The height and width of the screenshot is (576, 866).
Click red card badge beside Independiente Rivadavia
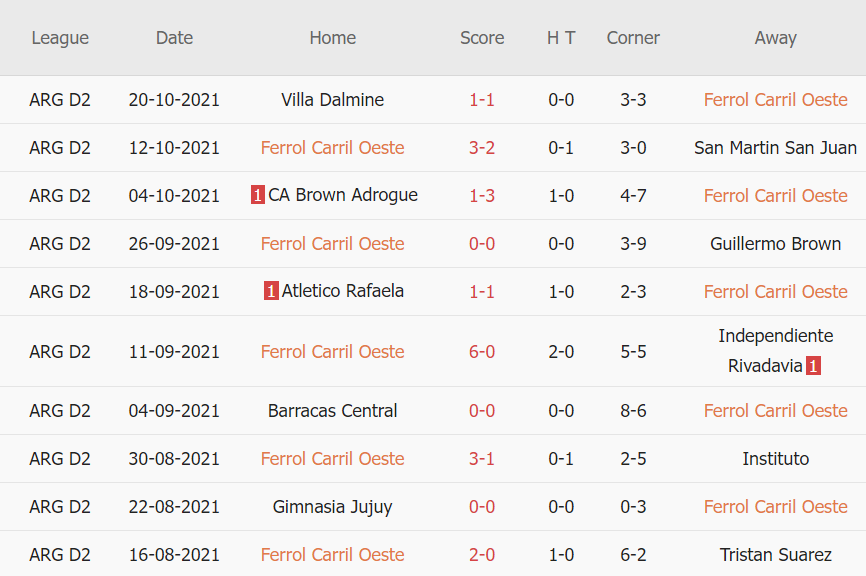813,366
